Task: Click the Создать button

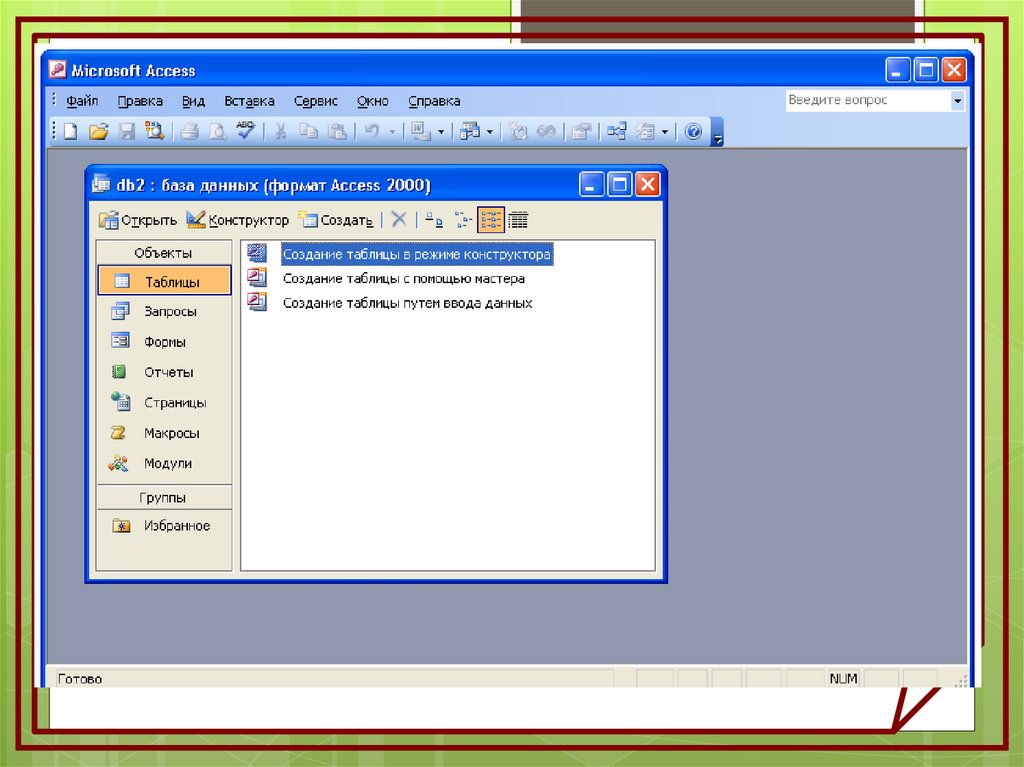Action: [x=336, y=220]
